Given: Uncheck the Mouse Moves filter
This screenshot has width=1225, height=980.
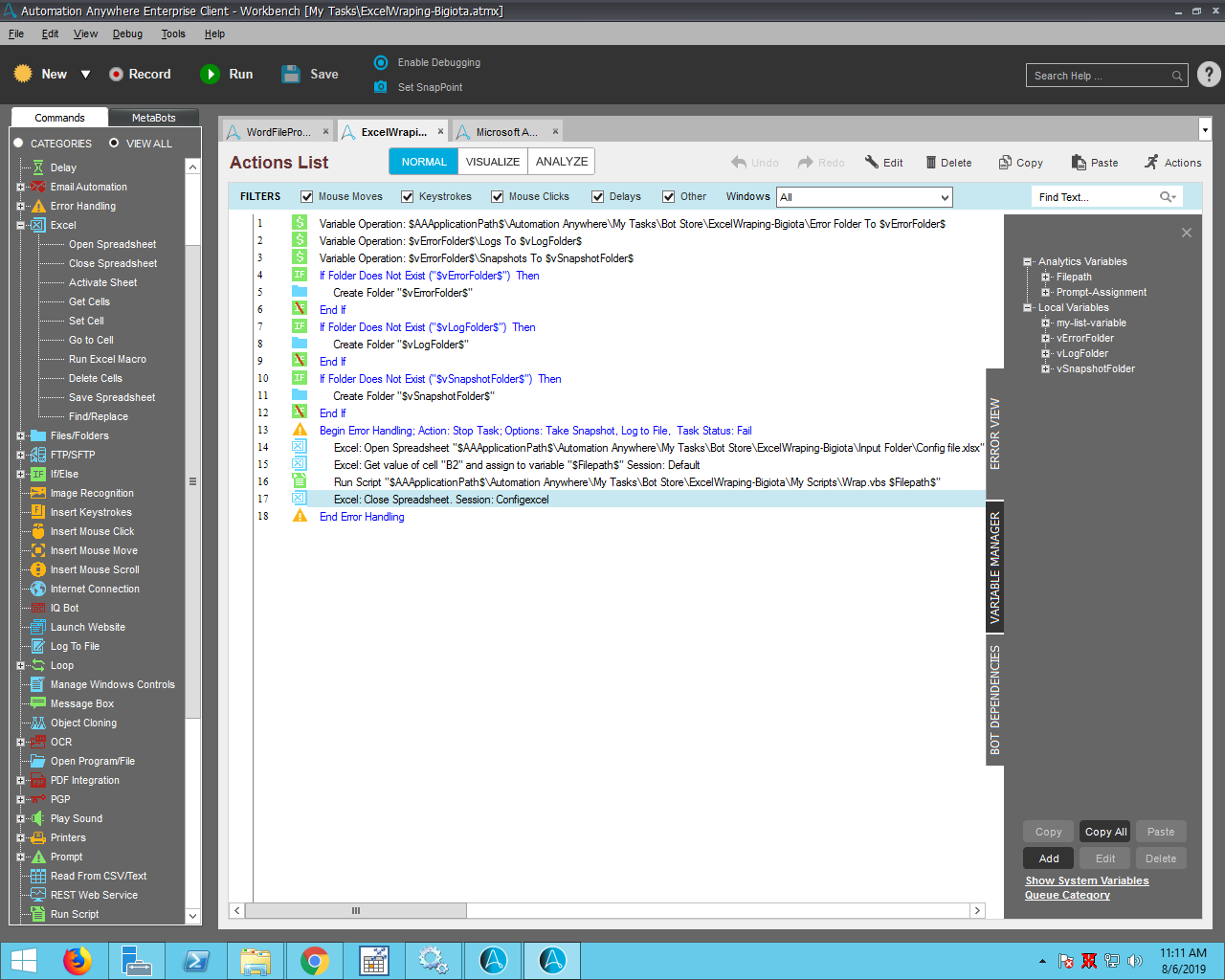Looking at the screenshot, I should coord(307,197).
